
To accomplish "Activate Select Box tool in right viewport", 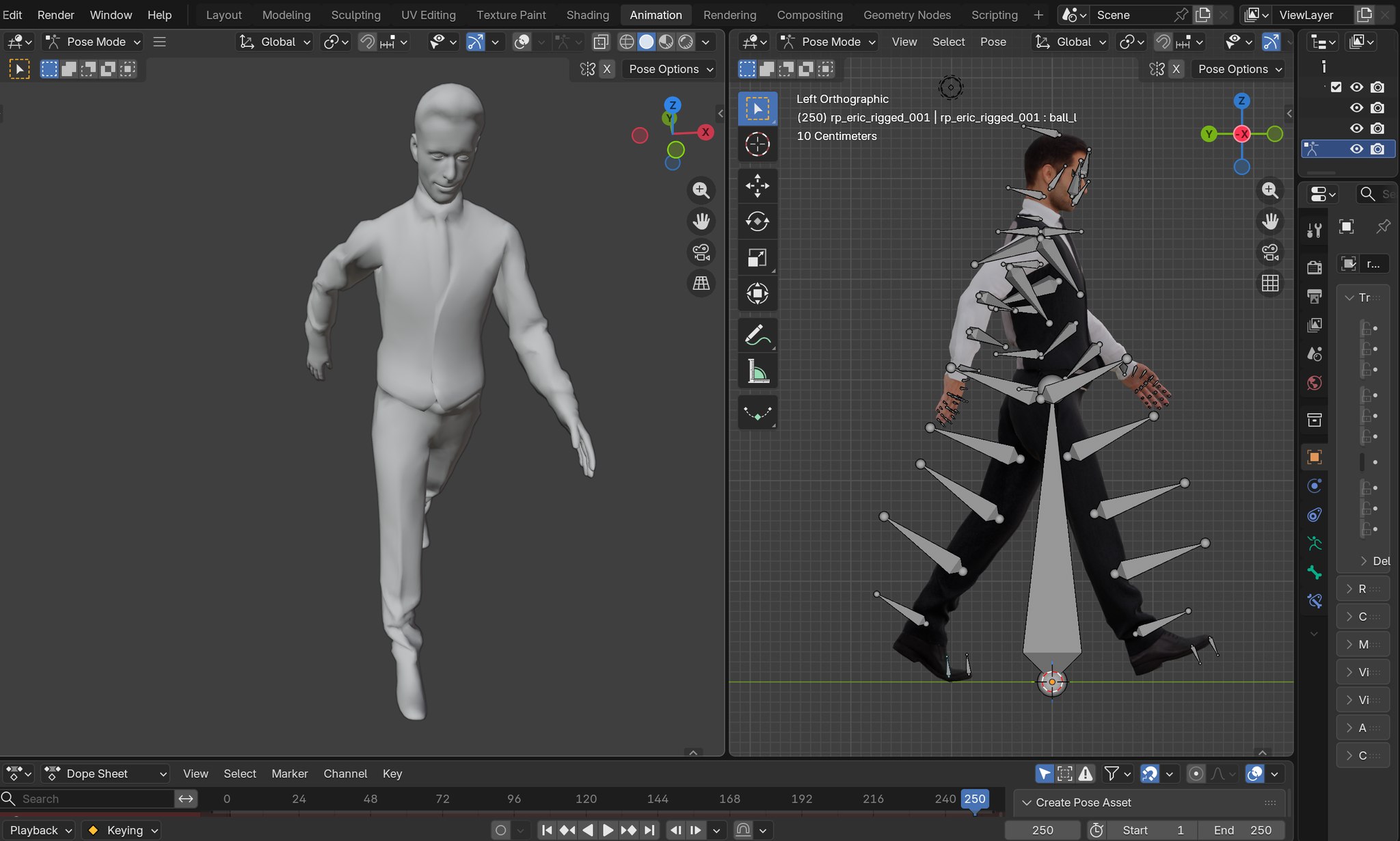I will pyautogui.click(x=757, y=109).
